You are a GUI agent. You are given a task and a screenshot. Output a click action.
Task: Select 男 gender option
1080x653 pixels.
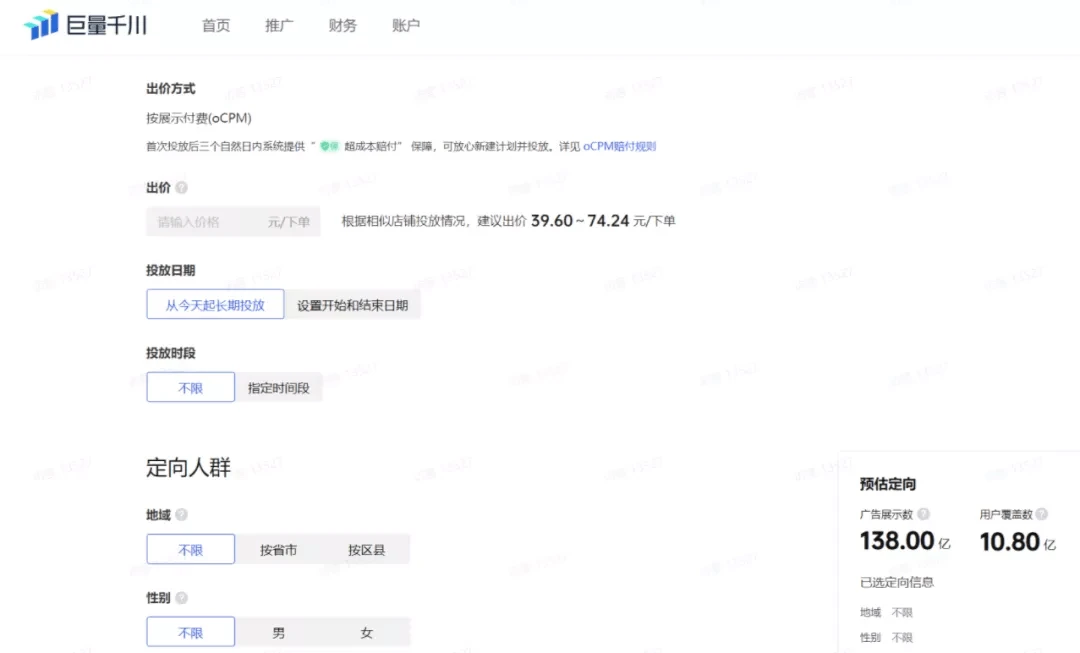pos(278,633)
